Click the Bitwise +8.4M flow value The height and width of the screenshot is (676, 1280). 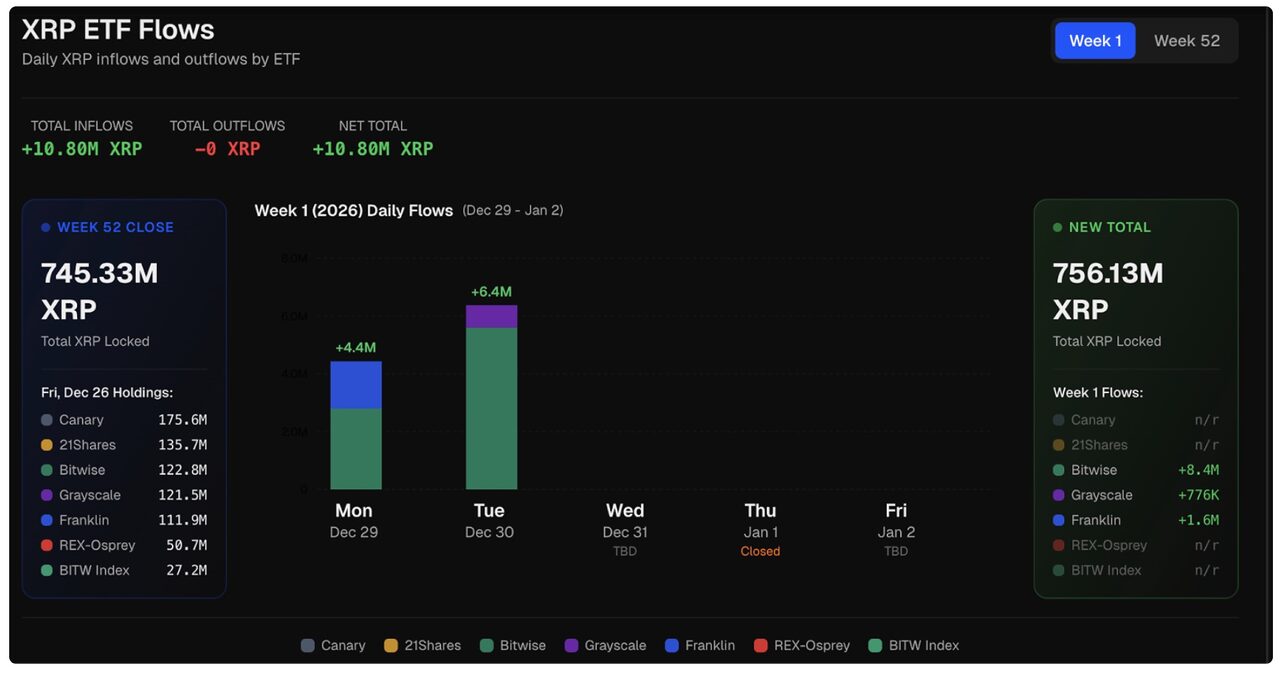click(1199, 470)
